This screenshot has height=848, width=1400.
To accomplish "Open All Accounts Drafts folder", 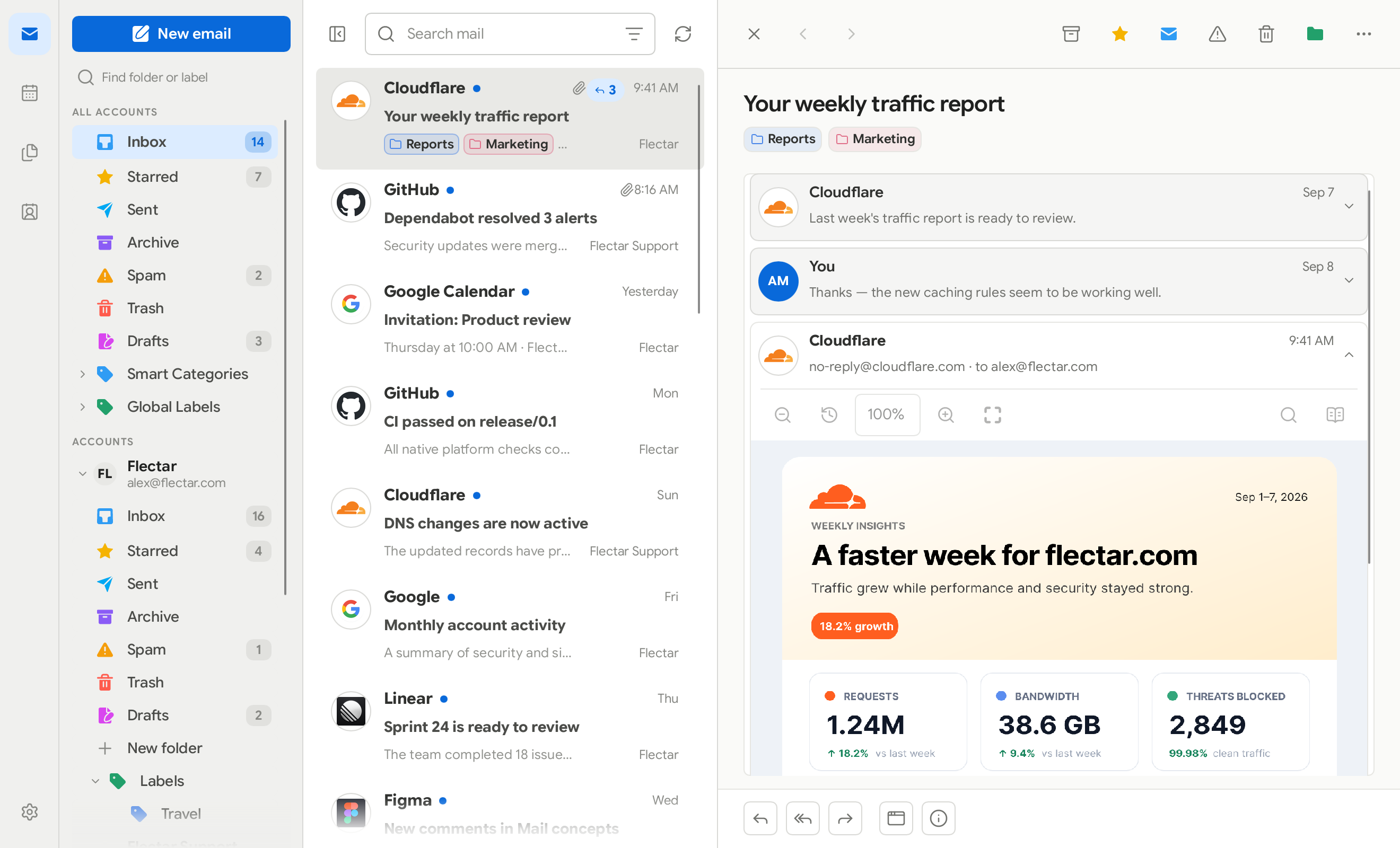I will (x=175, y=341).
